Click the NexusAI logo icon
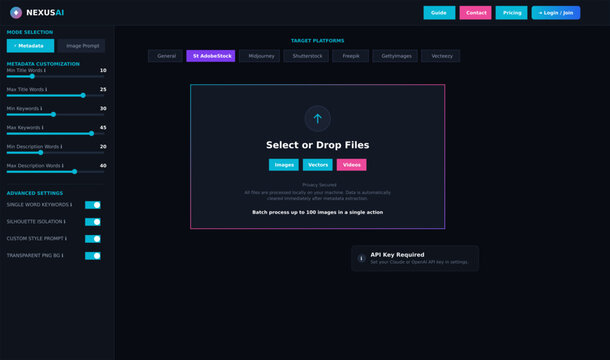 (16, 12)
